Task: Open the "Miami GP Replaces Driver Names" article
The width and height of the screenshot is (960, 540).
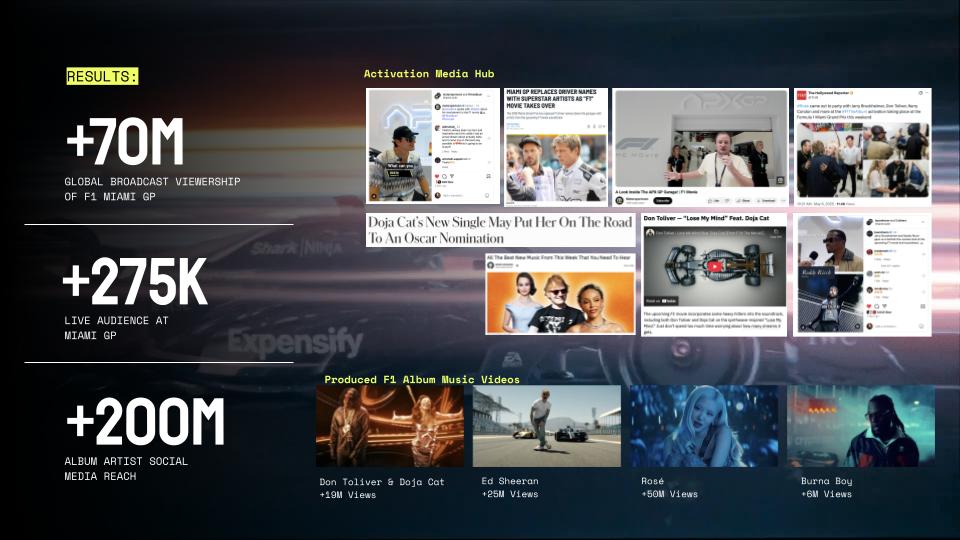Action: 556,146
